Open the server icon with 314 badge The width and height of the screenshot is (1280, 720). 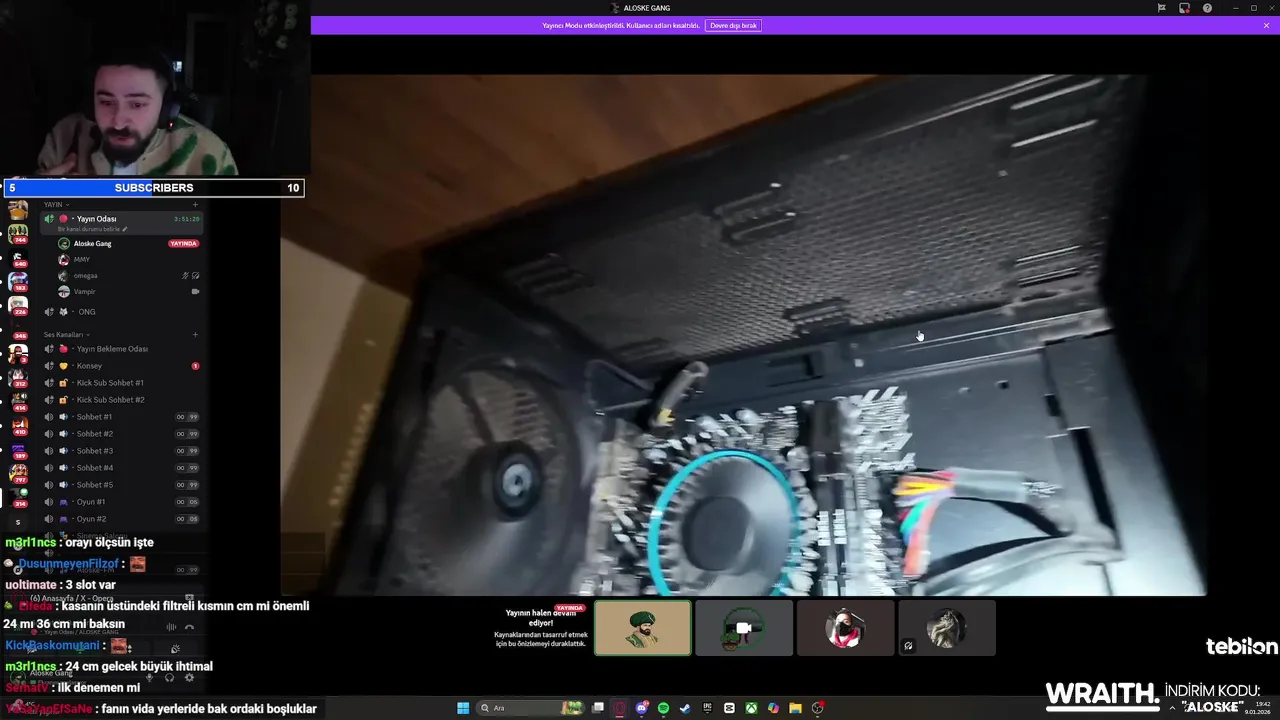click(x=18, y=497)
